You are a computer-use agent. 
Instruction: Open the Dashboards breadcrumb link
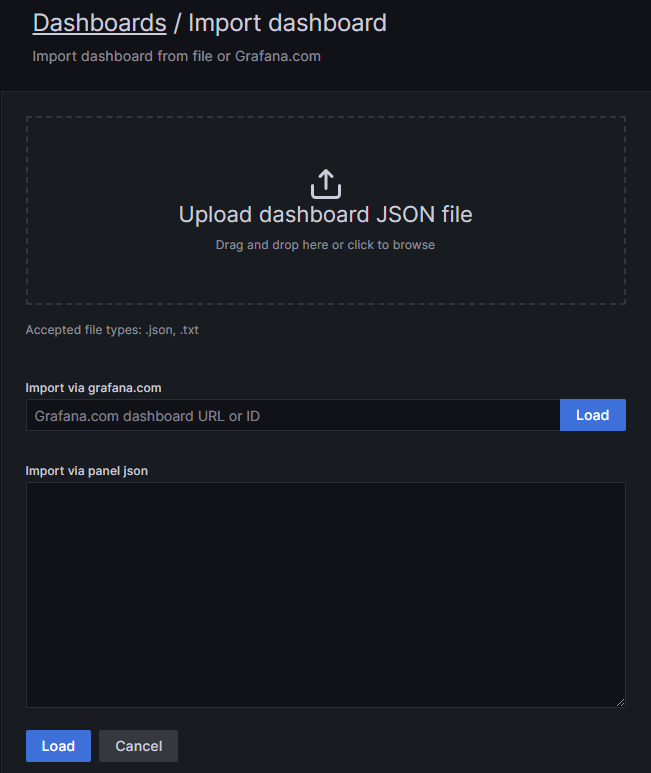(x=100, y=23)
